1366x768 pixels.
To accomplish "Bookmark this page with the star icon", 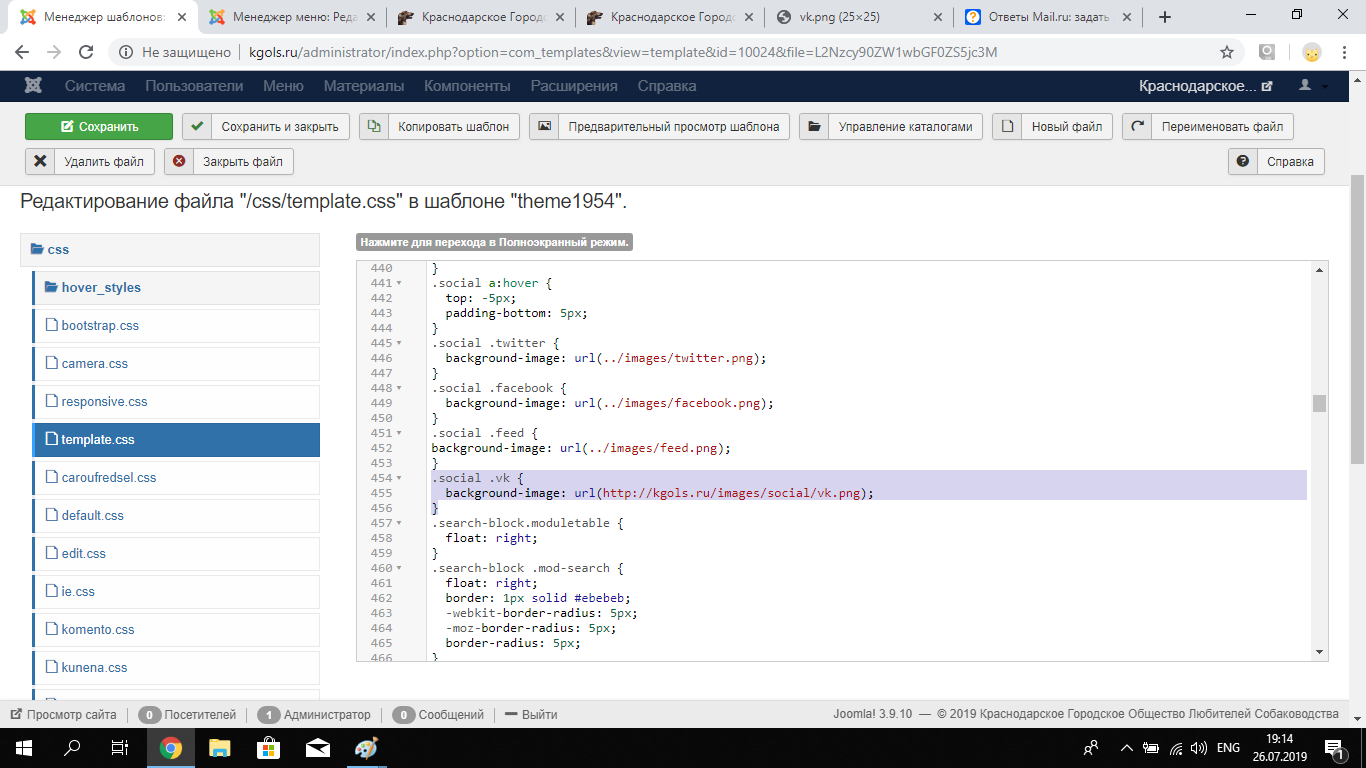I will coord(1227,52).
